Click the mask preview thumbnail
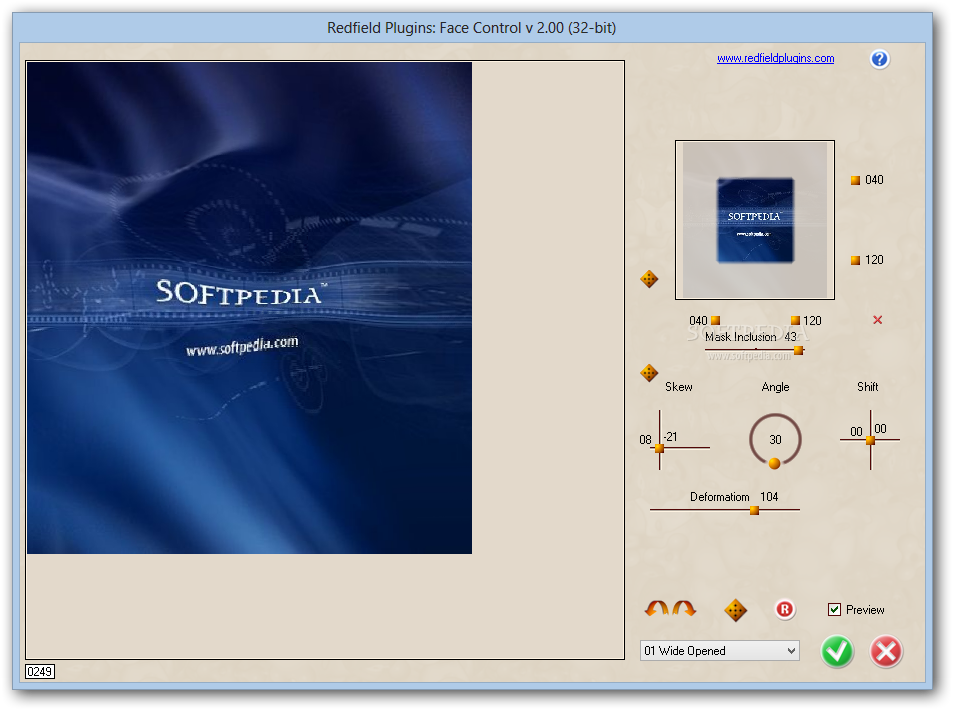The image size is (953, 710). (x=755, y=220)
